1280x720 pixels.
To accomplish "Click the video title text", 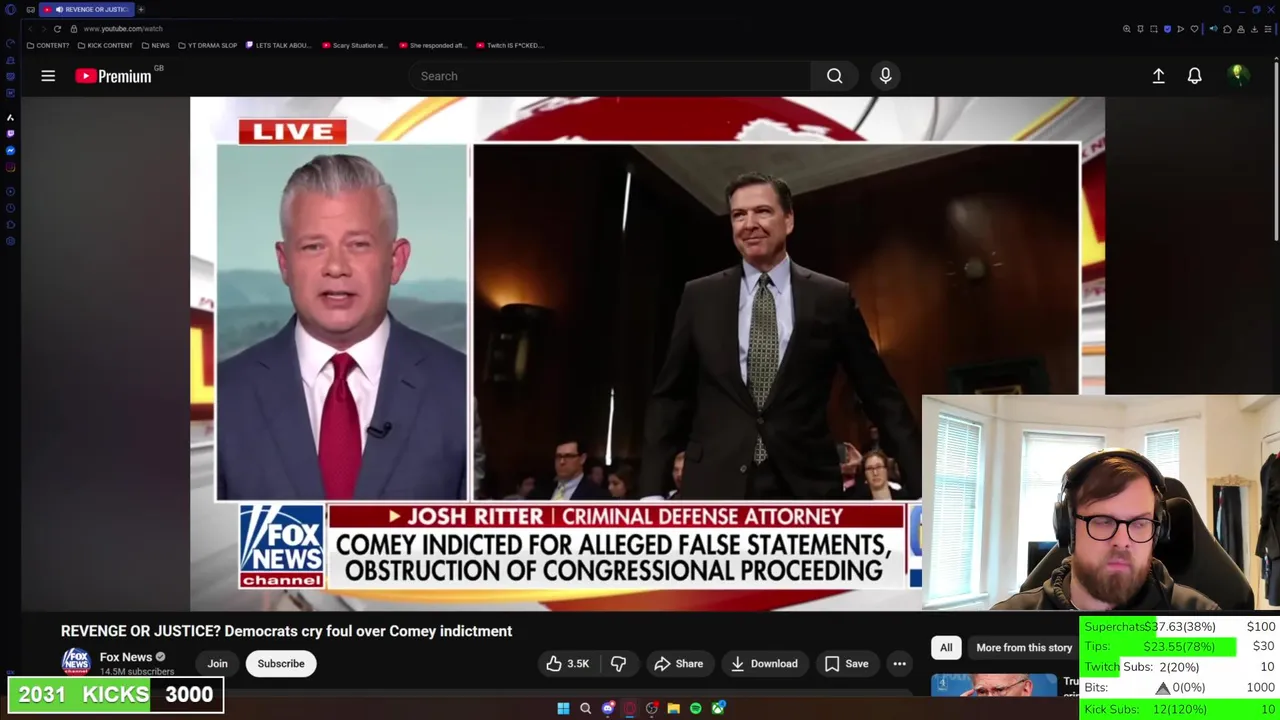I will 286,631.
